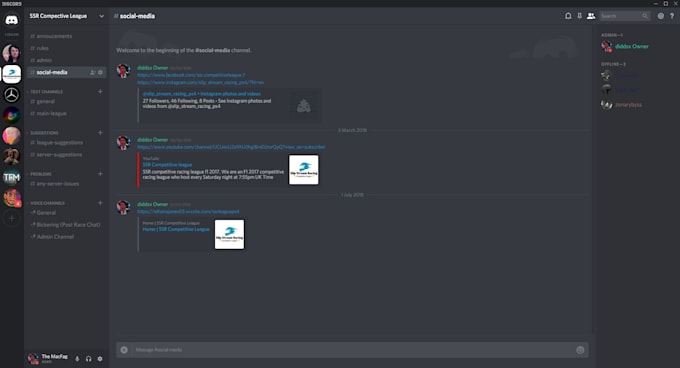The image size is (680, 368).
Task: Open the TRM server icon
Action: click(12, 177)
